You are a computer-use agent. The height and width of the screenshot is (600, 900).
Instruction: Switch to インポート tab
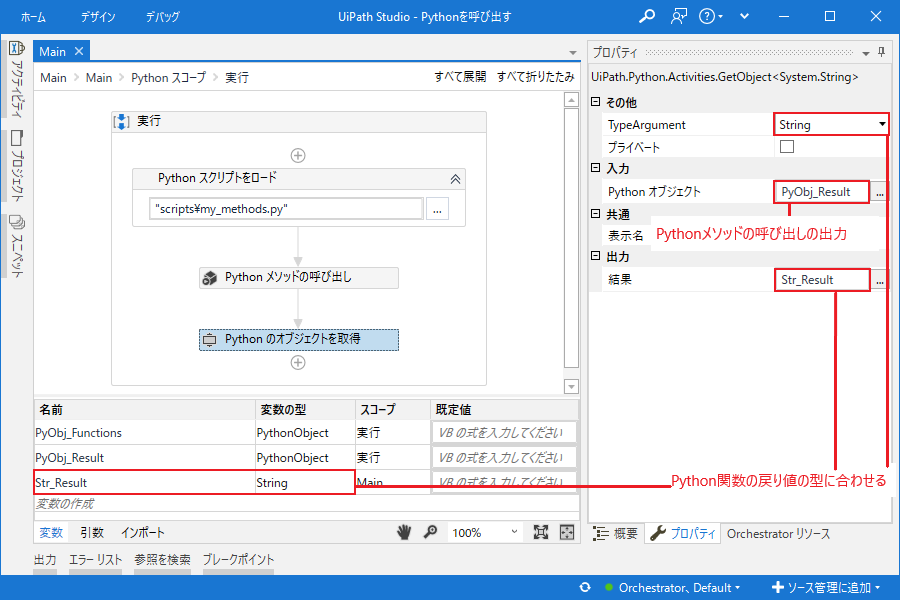pyautogui.click(x=142, y=532)
